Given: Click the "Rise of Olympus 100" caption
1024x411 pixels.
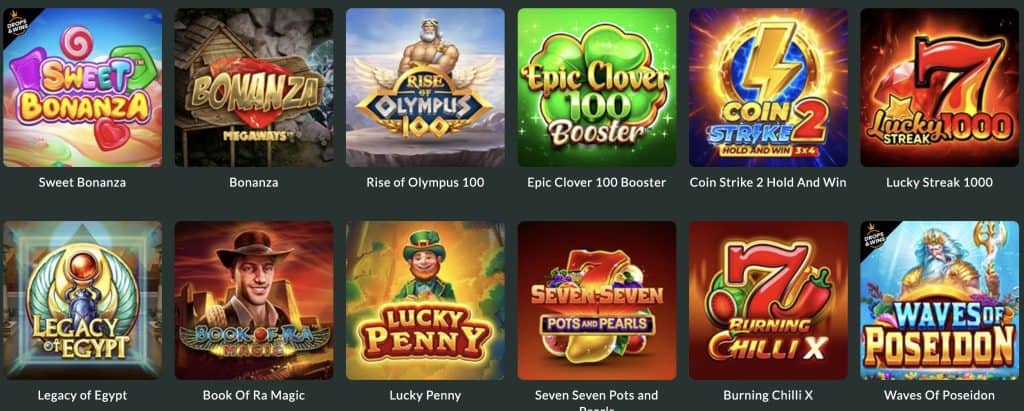Looking at the screenshot, I should [425, 182].
